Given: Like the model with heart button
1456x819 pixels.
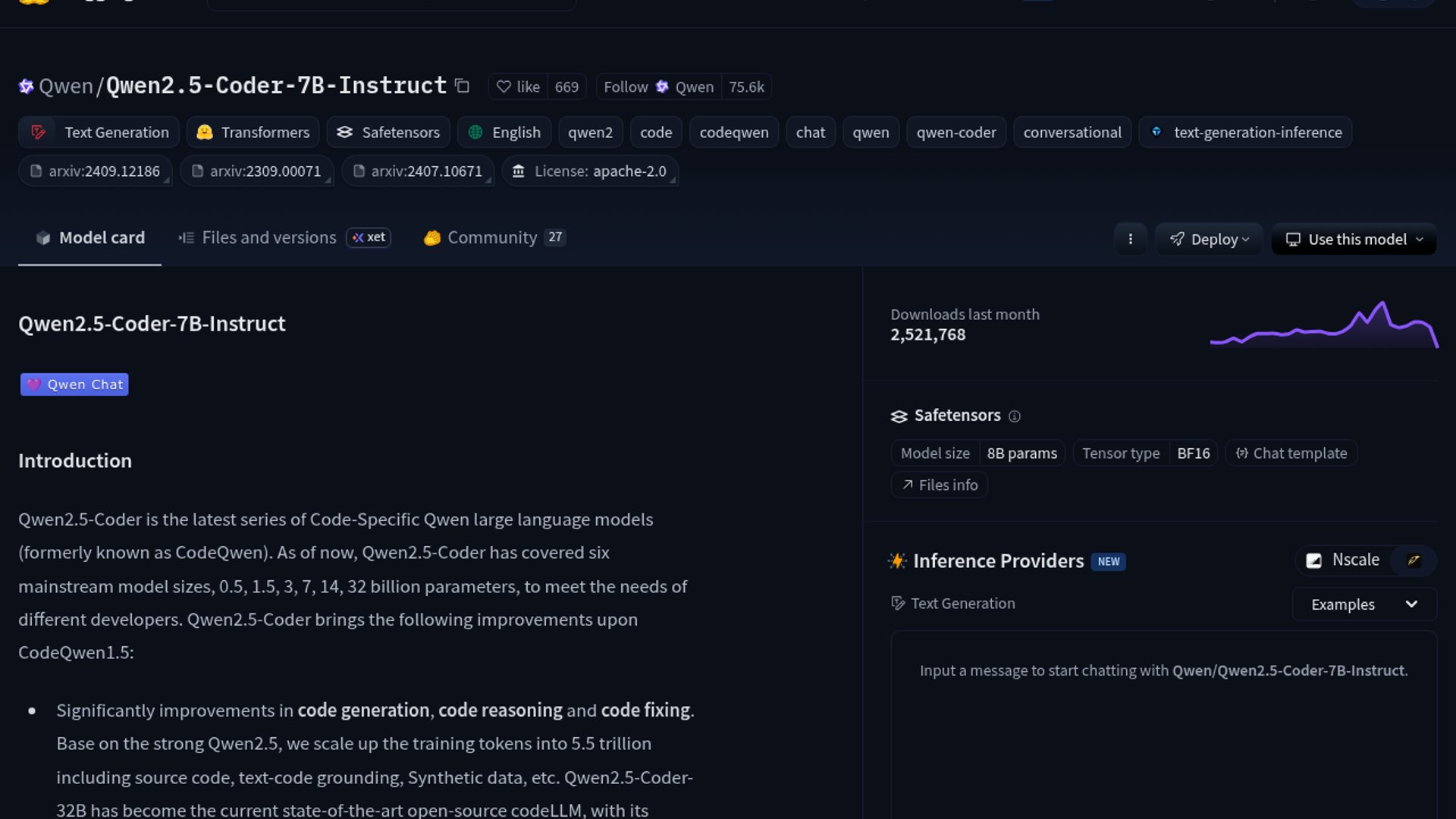Looking at the screenshot, I should pos(519,87).
